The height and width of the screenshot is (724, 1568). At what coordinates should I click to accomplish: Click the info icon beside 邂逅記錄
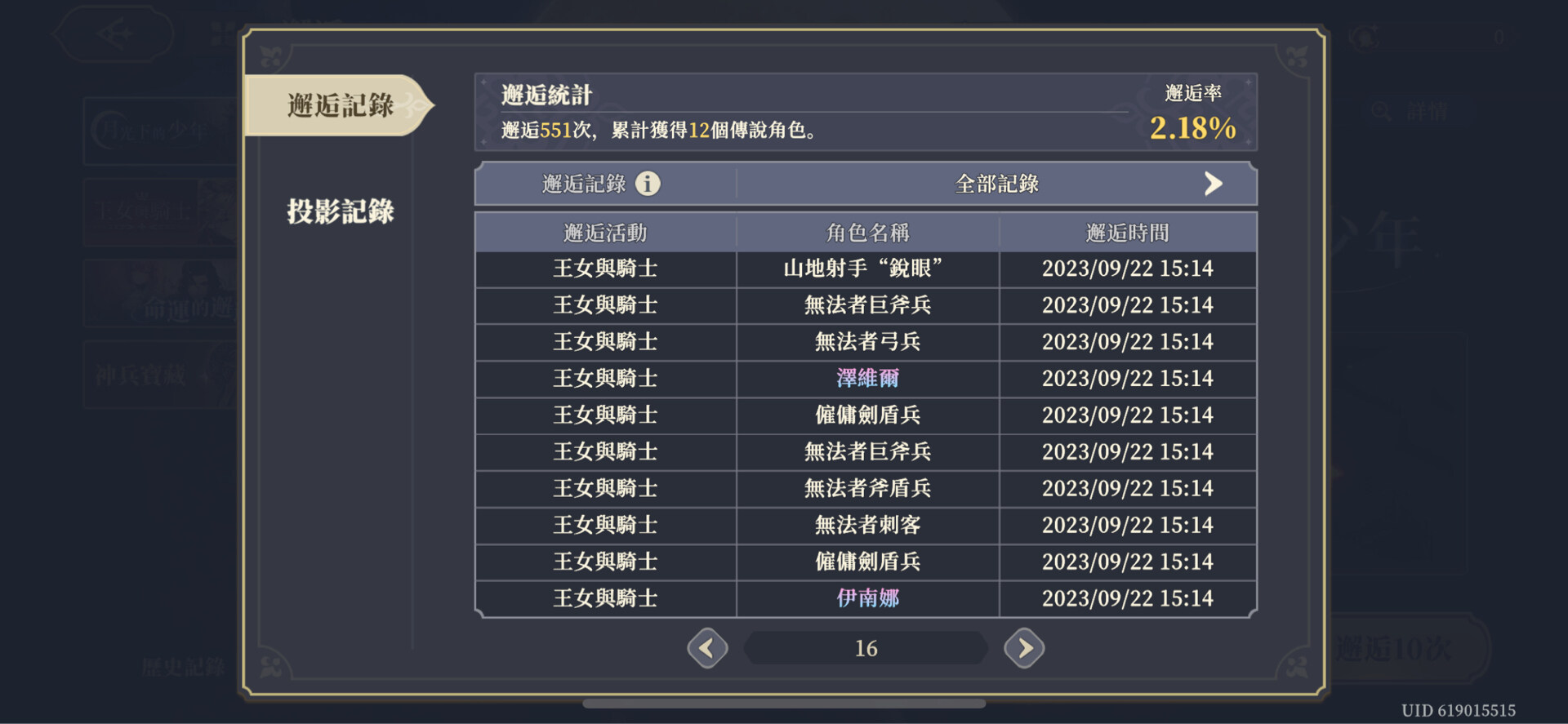point(648,184)
